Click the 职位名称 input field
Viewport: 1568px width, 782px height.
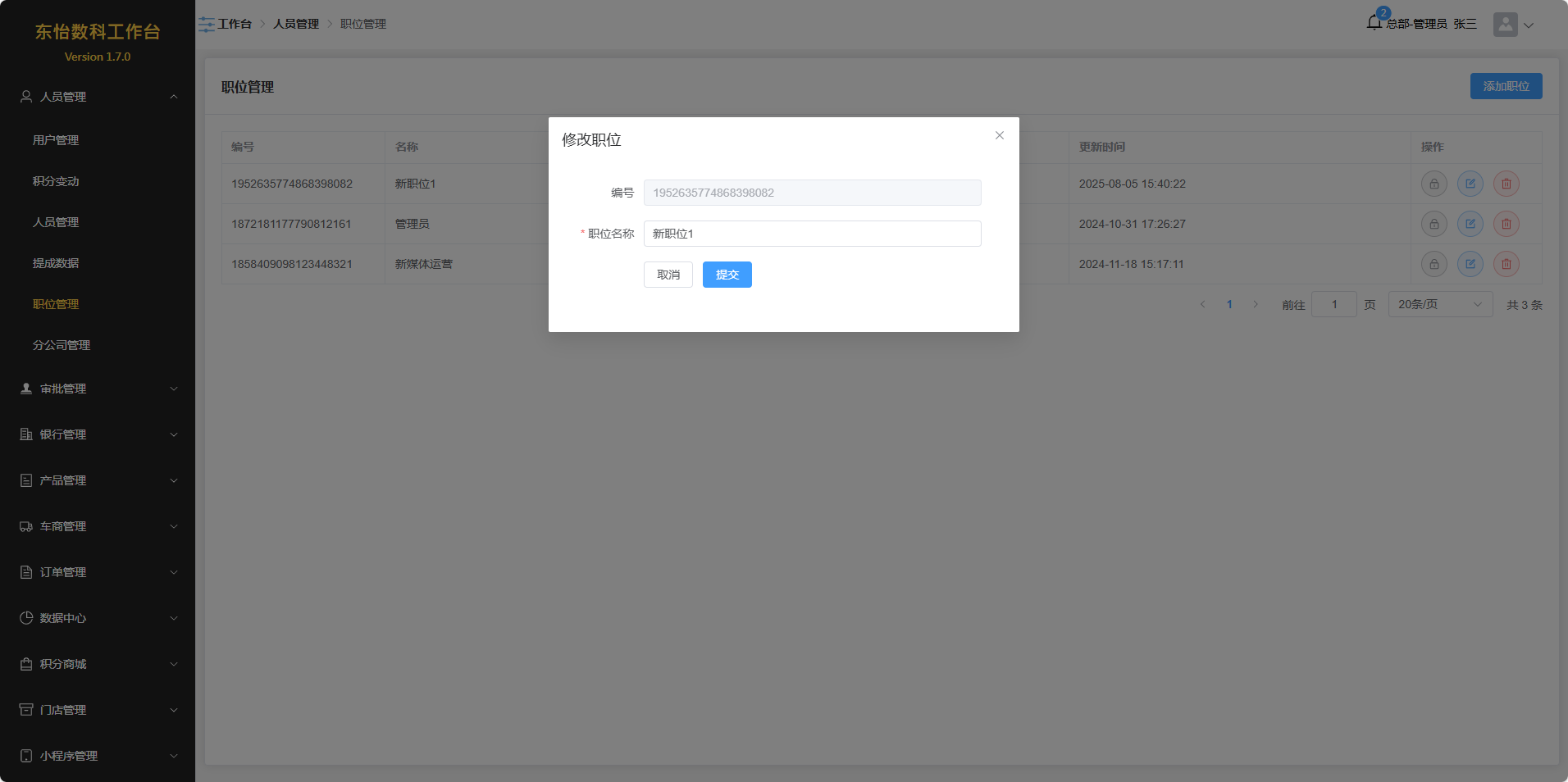point(812,234)
